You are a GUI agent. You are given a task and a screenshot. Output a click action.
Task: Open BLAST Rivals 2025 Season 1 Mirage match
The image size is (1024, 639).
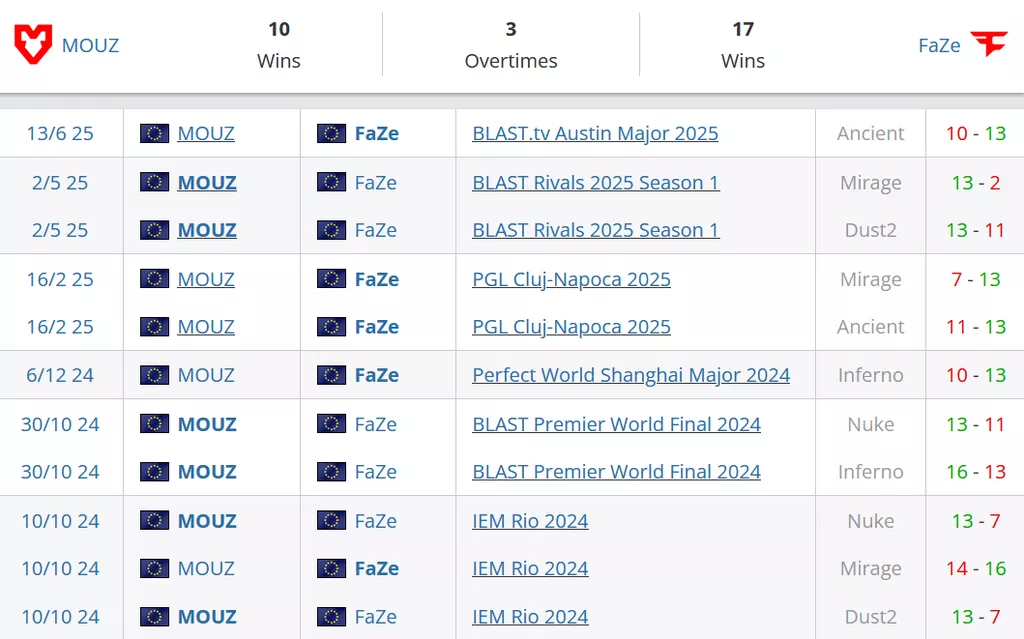click(x=595, y=183)
